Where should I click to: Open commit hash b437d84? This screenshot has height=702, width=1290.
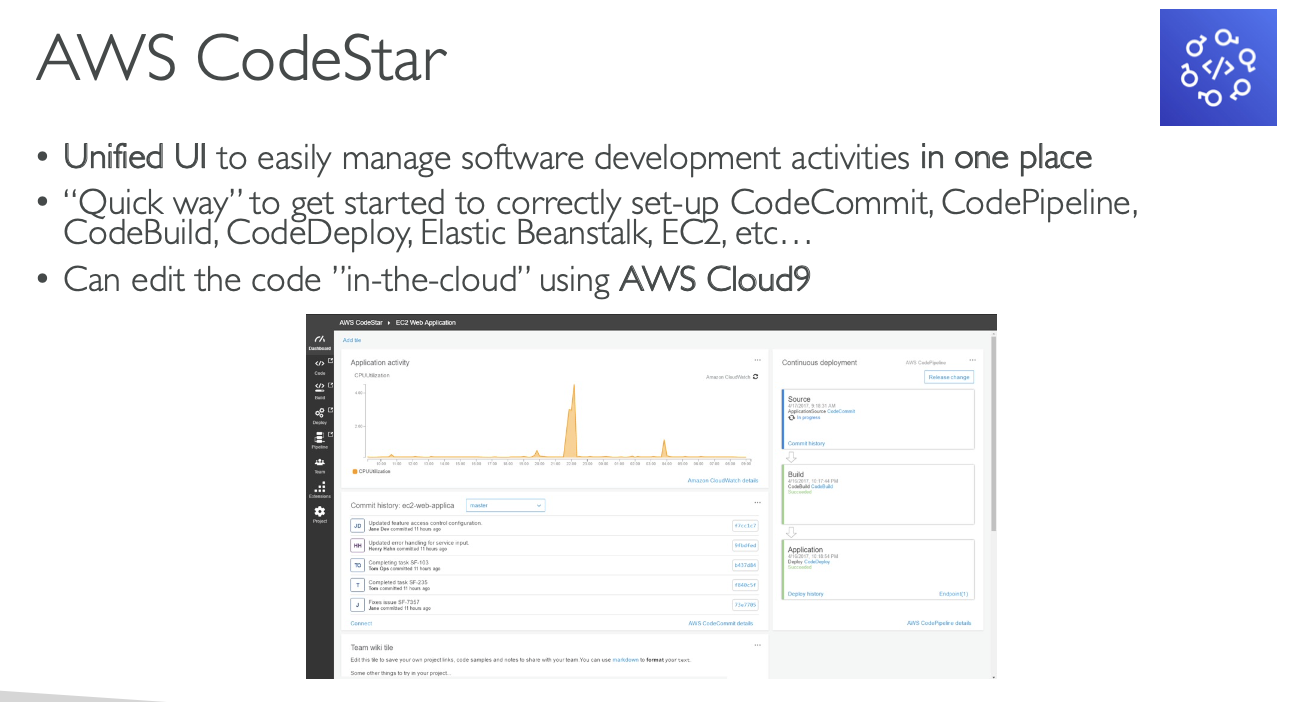coord(745,565)
